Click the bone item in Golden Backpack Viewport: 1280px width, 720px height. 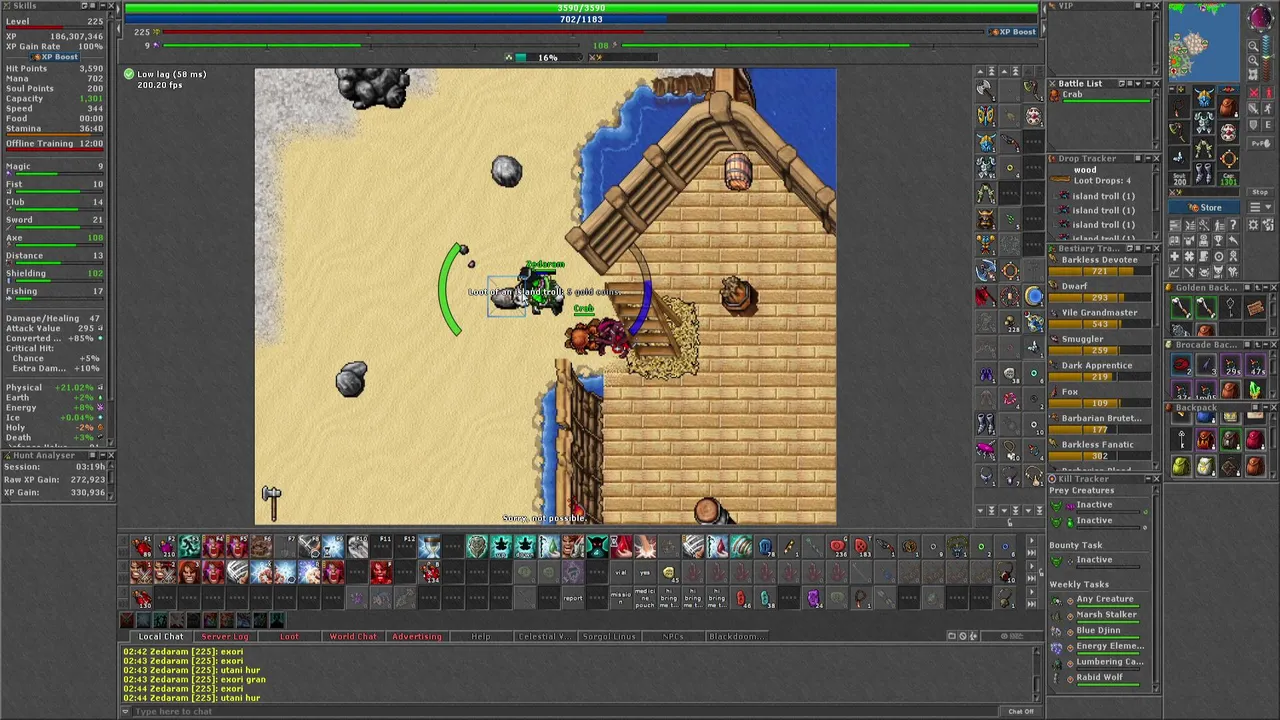[x=1182, y=307]
